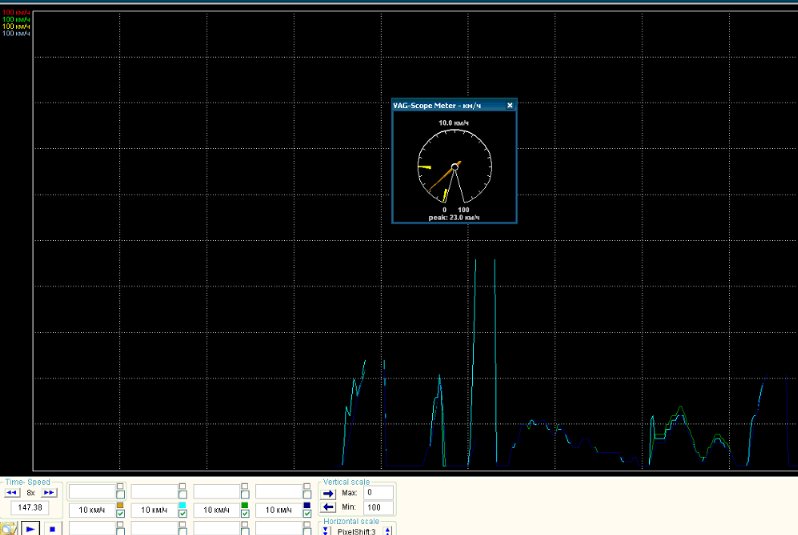This screenshot has width=798, height=535.
Task: Toggle the cyan channel checkbox
Action: point(182,514)
